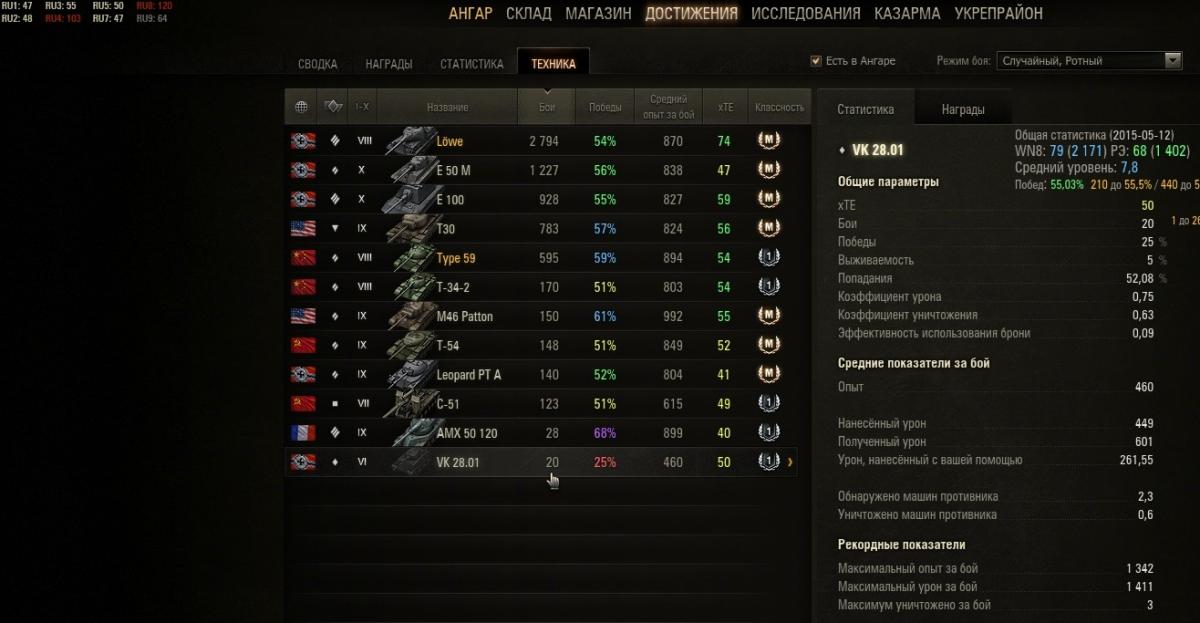
Task: Toggle the "Есть в Ангаре" checkbox
Action: (x=816, y=61)
